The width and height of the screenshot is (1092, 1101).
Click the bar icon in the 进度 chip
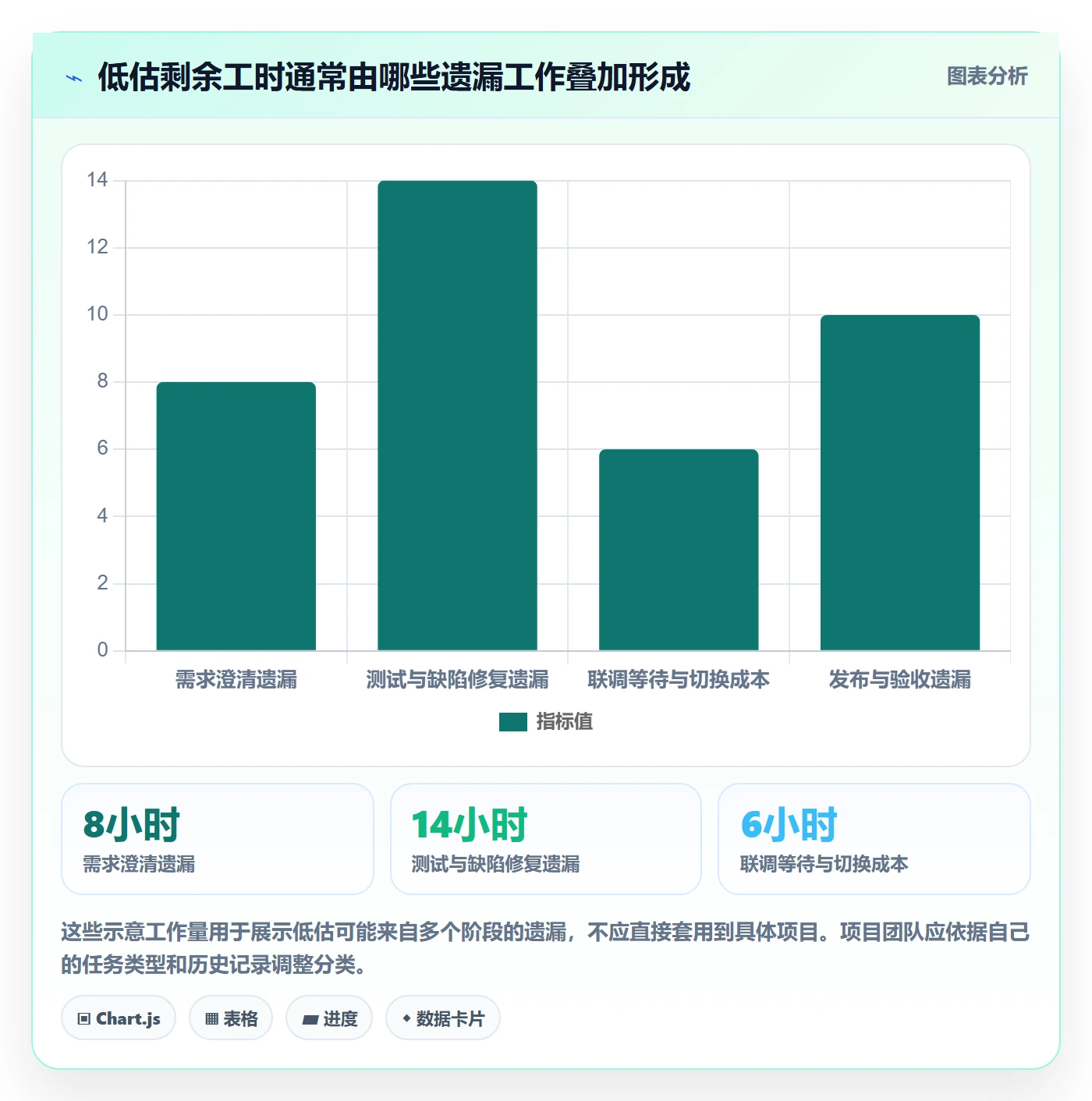tap(310, 1020)
